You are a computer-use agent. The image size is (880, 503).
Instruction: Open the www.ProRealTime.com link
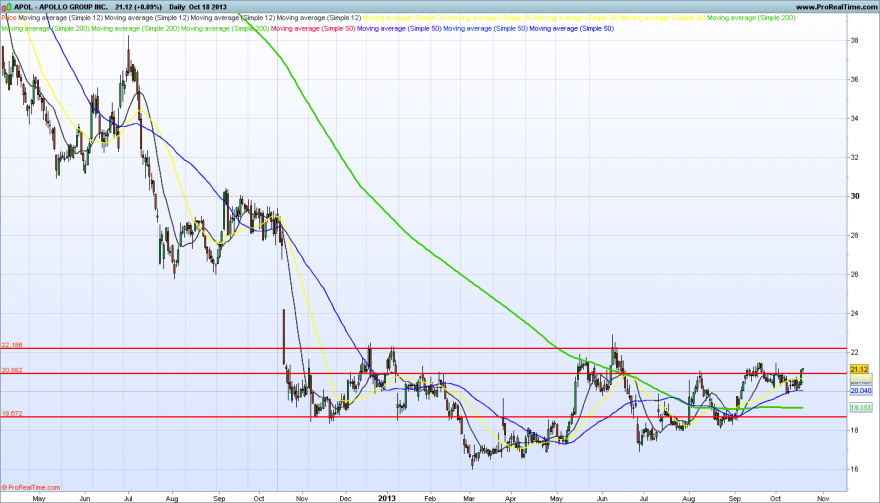coord(837,7)
